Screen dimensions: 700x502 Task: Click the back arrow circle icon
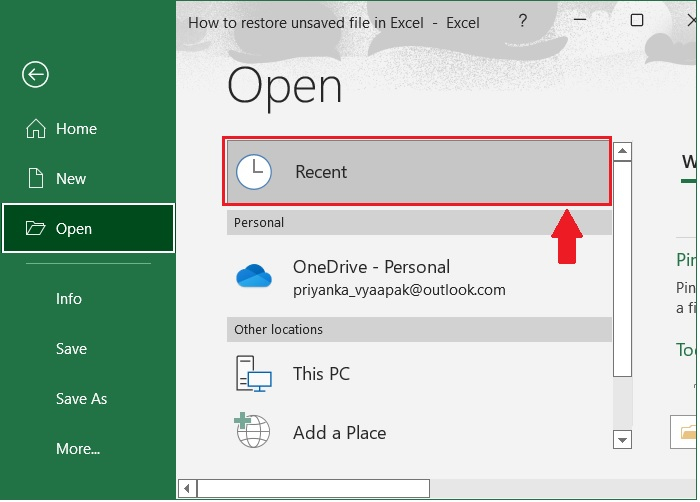tap(35, 74)
